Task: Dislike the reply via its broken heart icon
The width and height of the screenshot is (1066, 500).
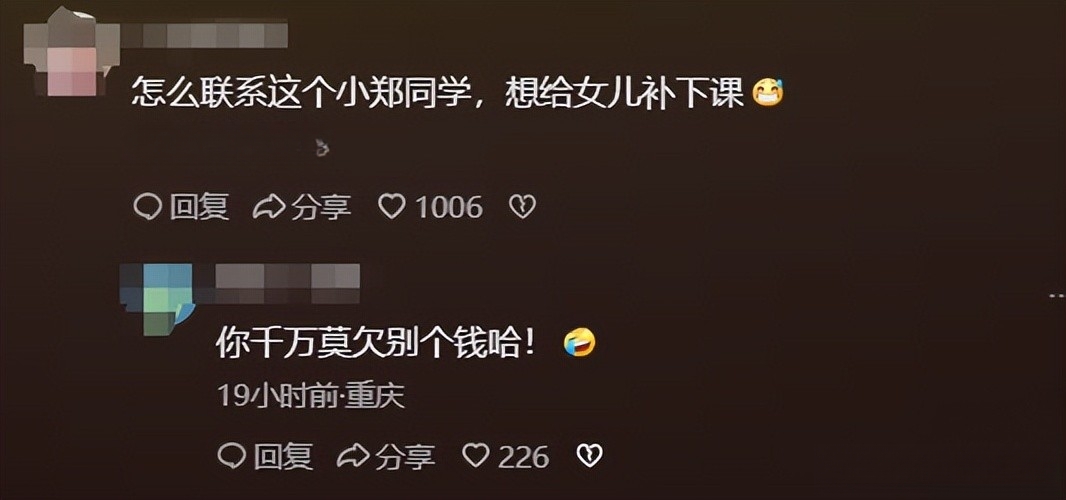Action: [589, 456]
